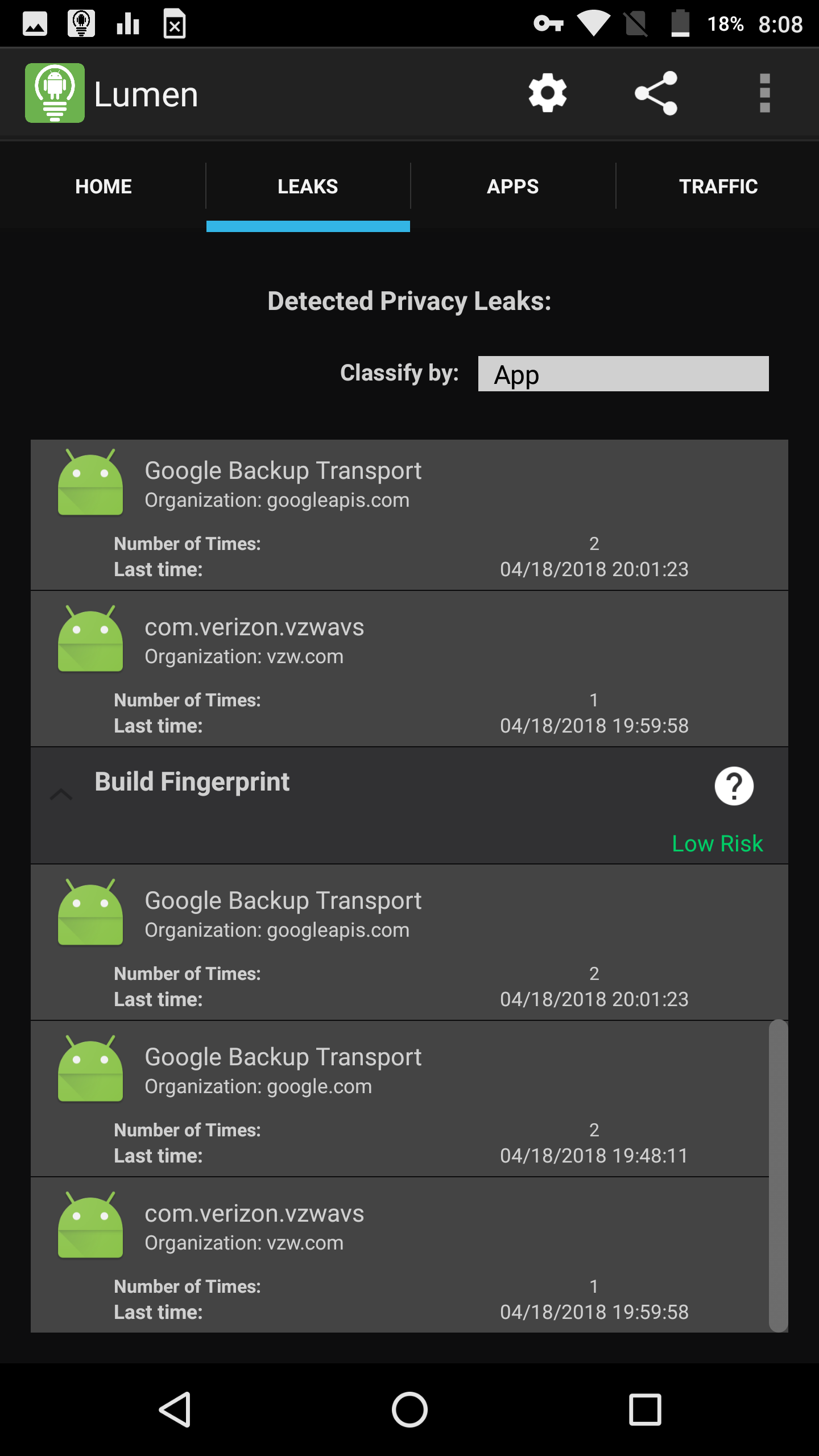Image resolution: width=819 pixels, height=1456 pixels.
Task: Tap the Low Risk label
Action: point(717,843)
